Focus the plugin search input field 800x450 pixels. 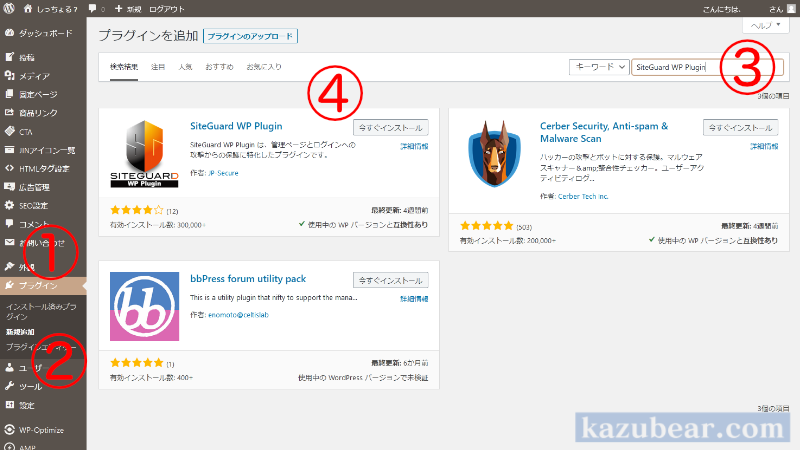(x=707, y=67)
